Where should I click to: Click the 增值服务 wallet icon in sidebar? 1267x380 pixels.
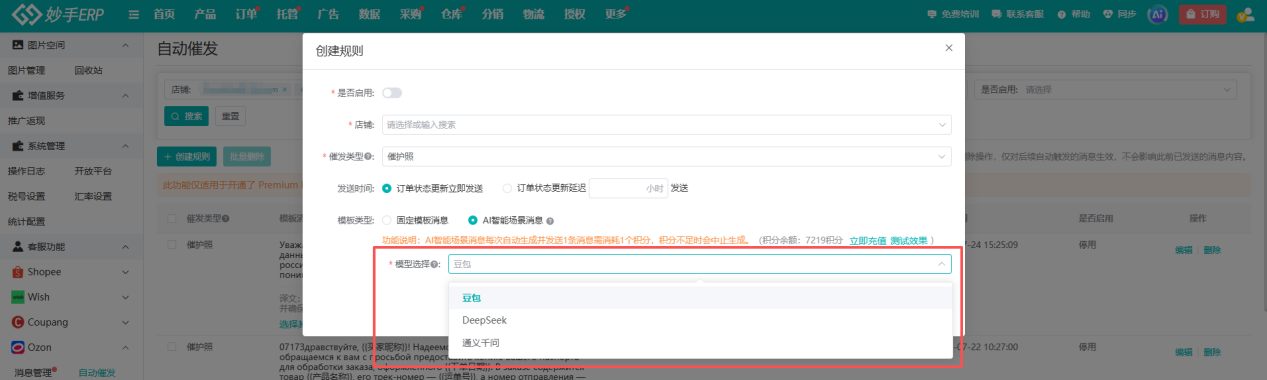click(18, 96)
